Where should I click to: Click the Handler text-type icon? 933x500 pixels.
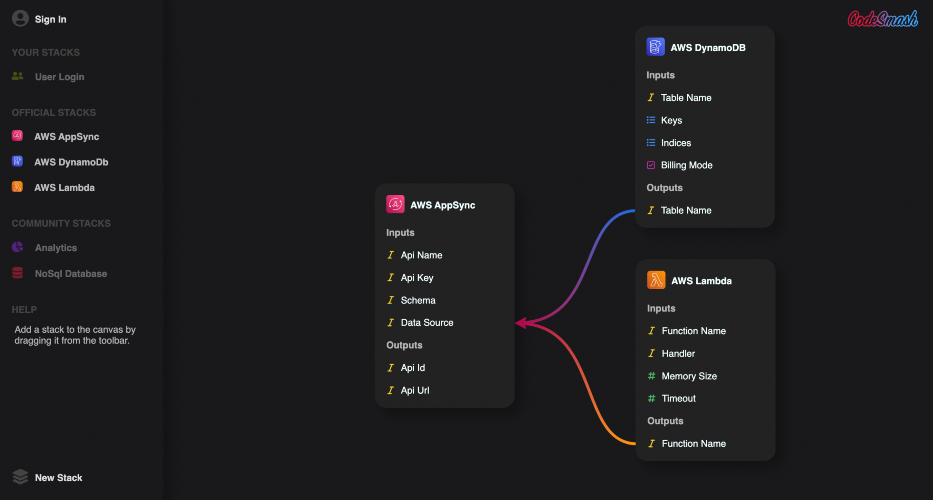pos(652,353)
